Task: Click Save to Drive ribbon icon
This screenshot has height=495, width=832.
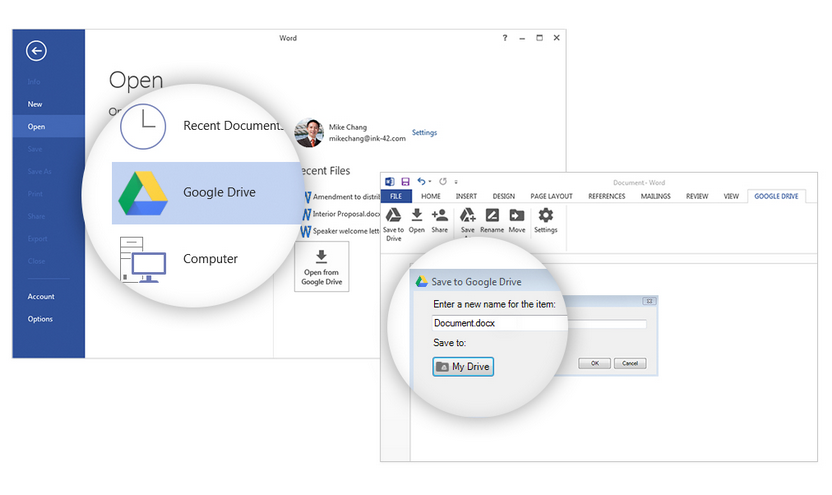Action: pos(393,215)
